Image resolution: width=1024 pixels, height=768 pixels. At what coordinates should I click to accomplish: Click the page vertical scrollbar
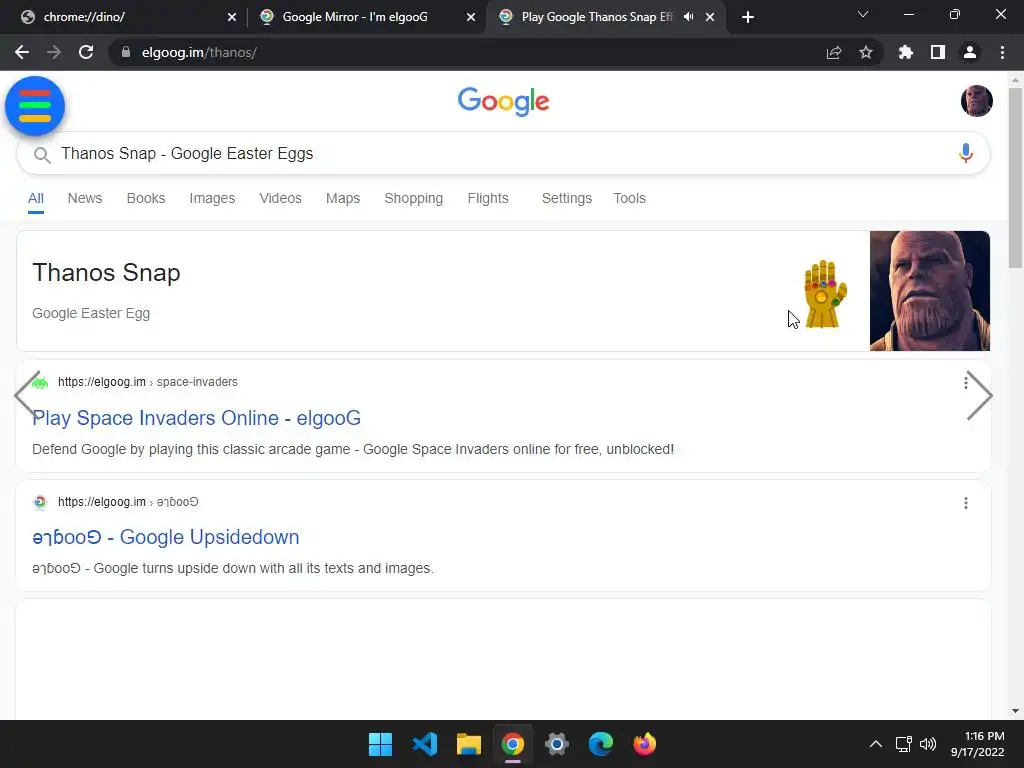(1015, 178)
